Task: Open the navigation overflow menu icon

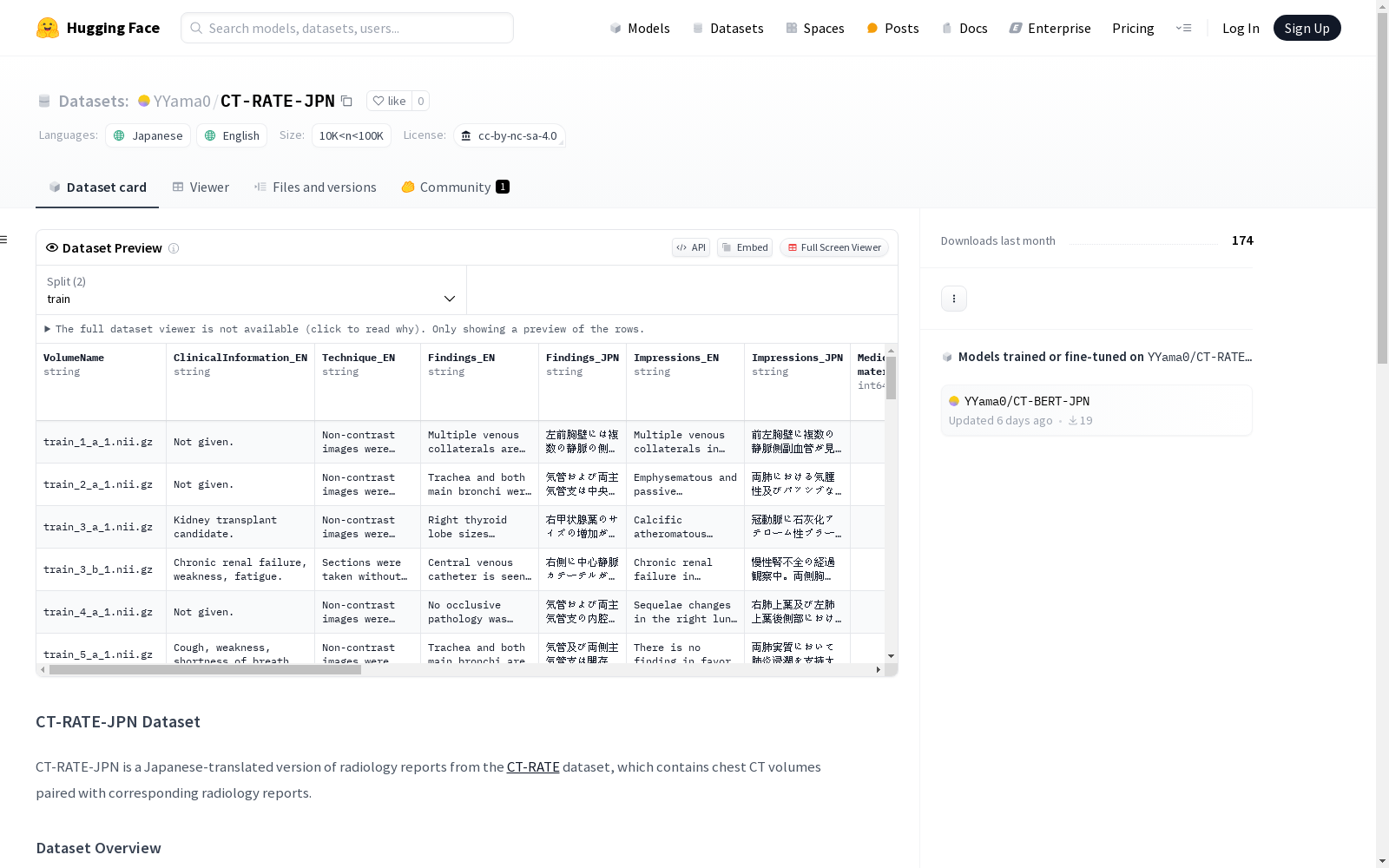Action: coord(1183,28)
